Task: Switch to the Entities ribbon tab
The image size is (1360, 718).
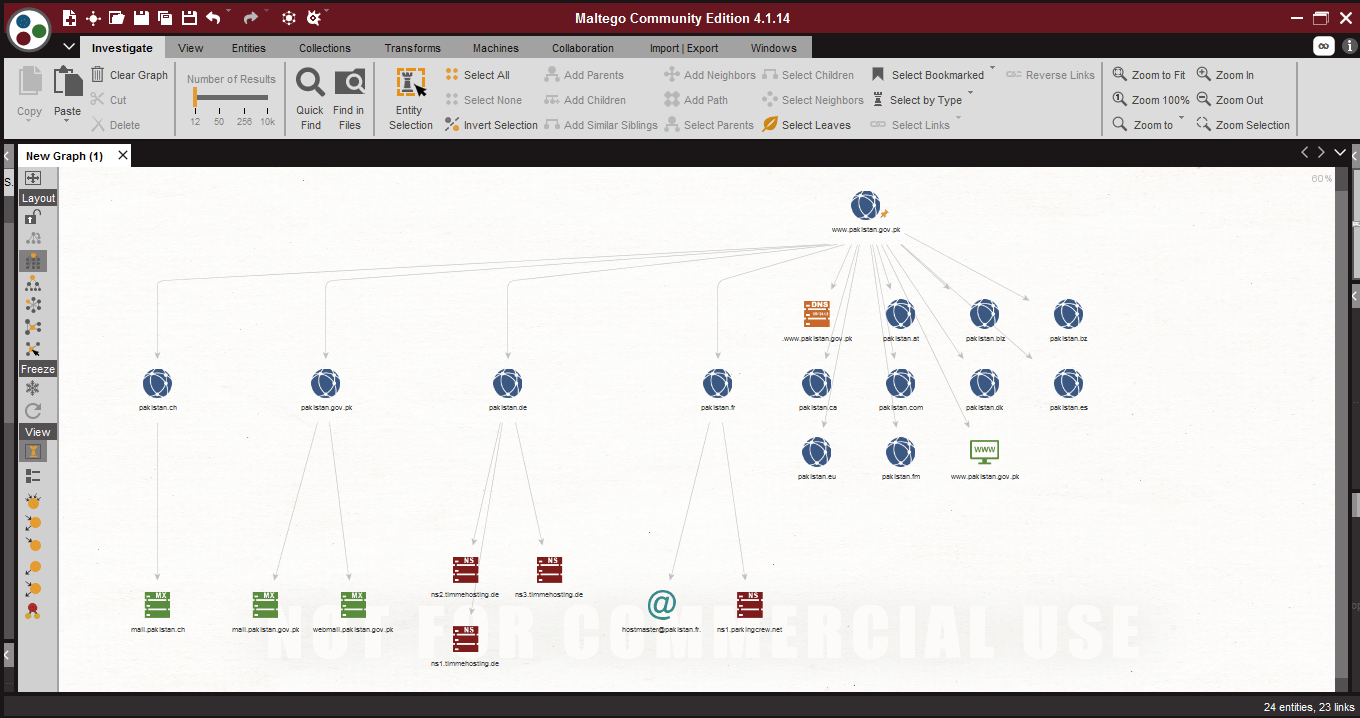Action: coord(249,48)
